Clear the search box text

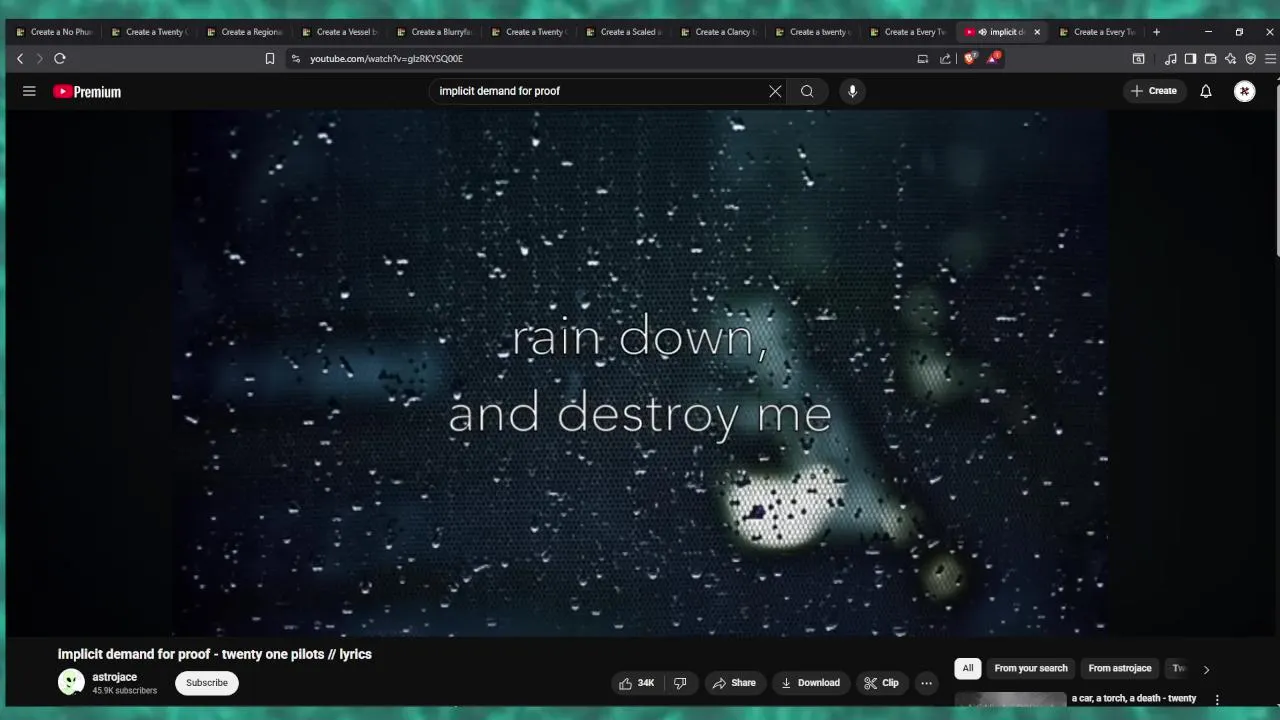pos(775,91)
